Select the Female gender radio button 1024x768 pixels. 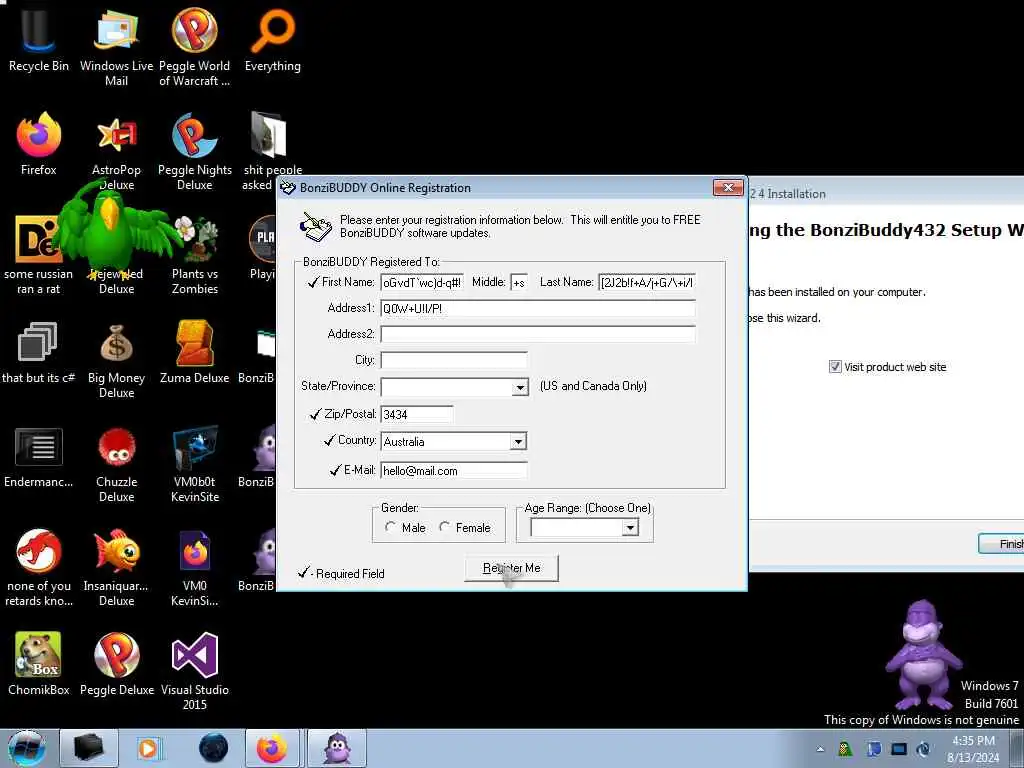point(445,527)
